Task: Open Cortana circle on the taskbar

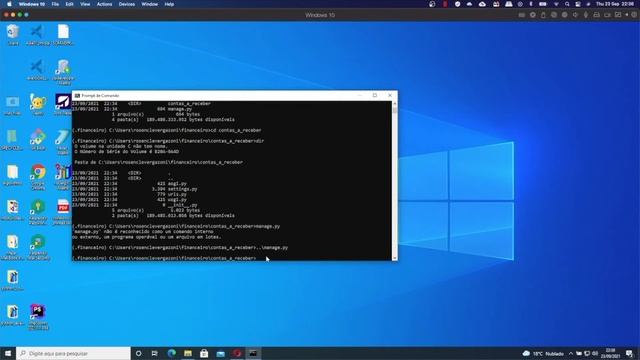Action: 138,353
